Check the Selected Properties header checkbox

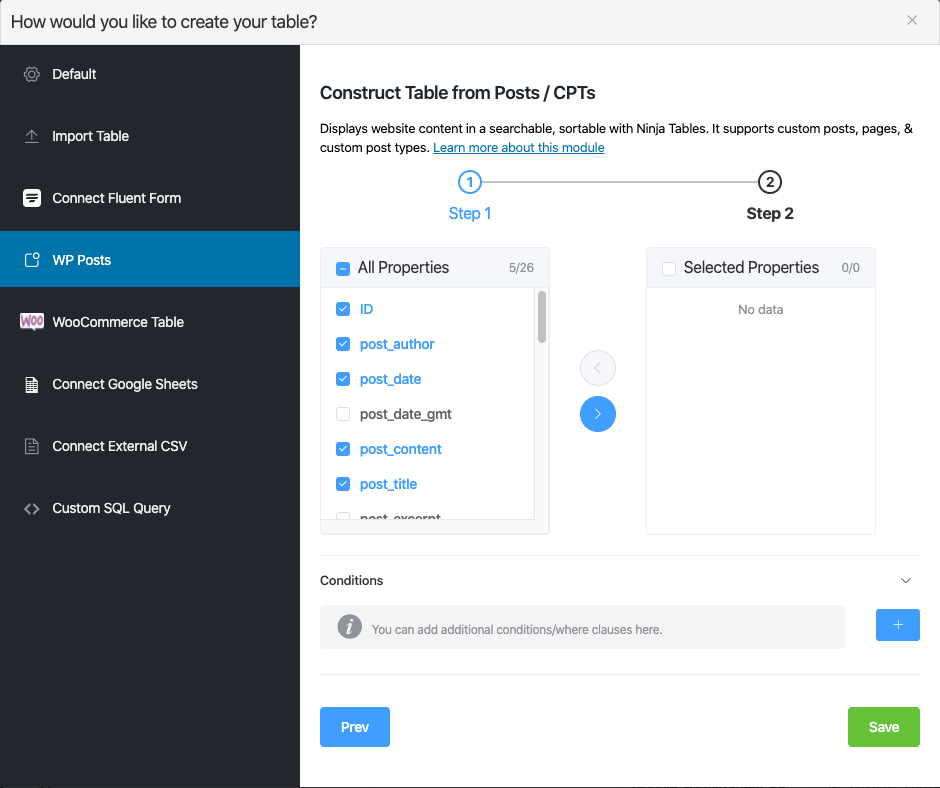click(669, 268)
